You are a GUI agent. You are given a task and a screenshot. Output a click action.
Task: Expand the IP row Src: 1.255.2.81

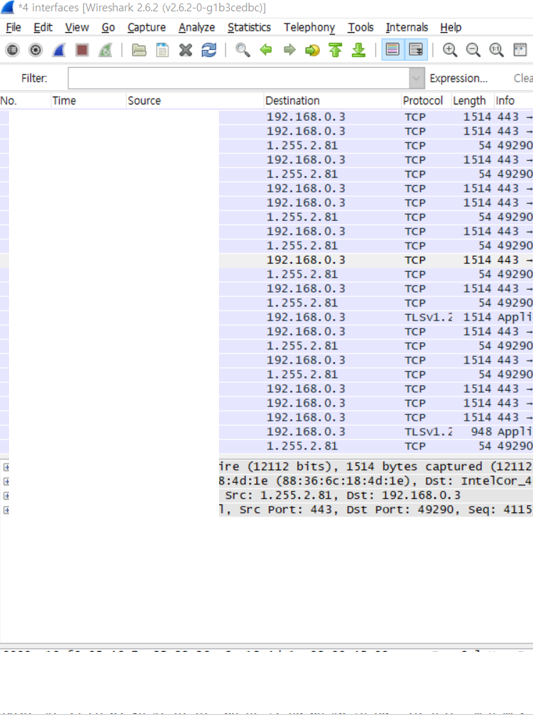click(6, 496)
